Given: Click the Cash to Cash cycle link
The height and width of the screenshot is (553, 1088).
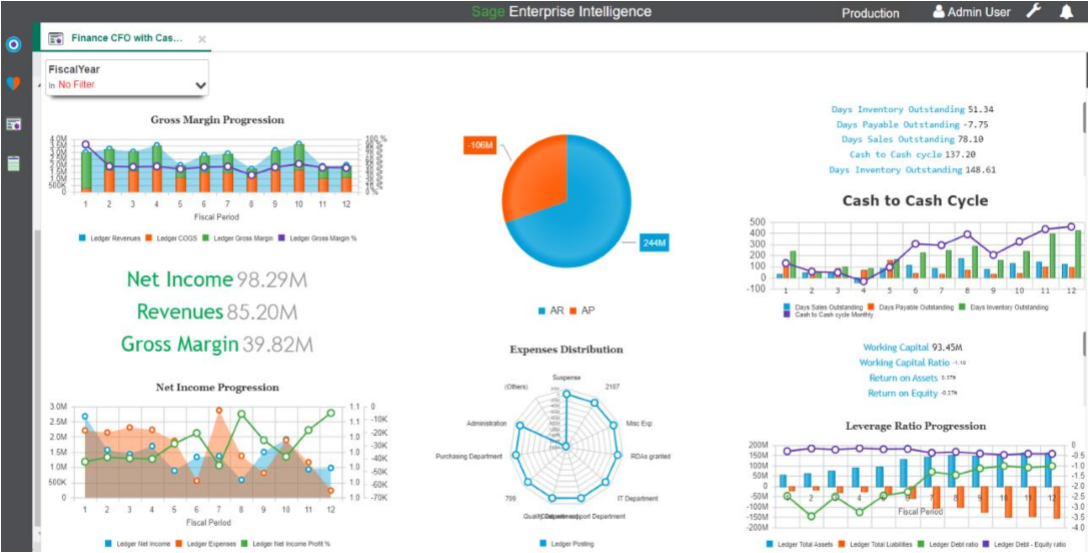Looking at the screenshot, I should 895,155.
